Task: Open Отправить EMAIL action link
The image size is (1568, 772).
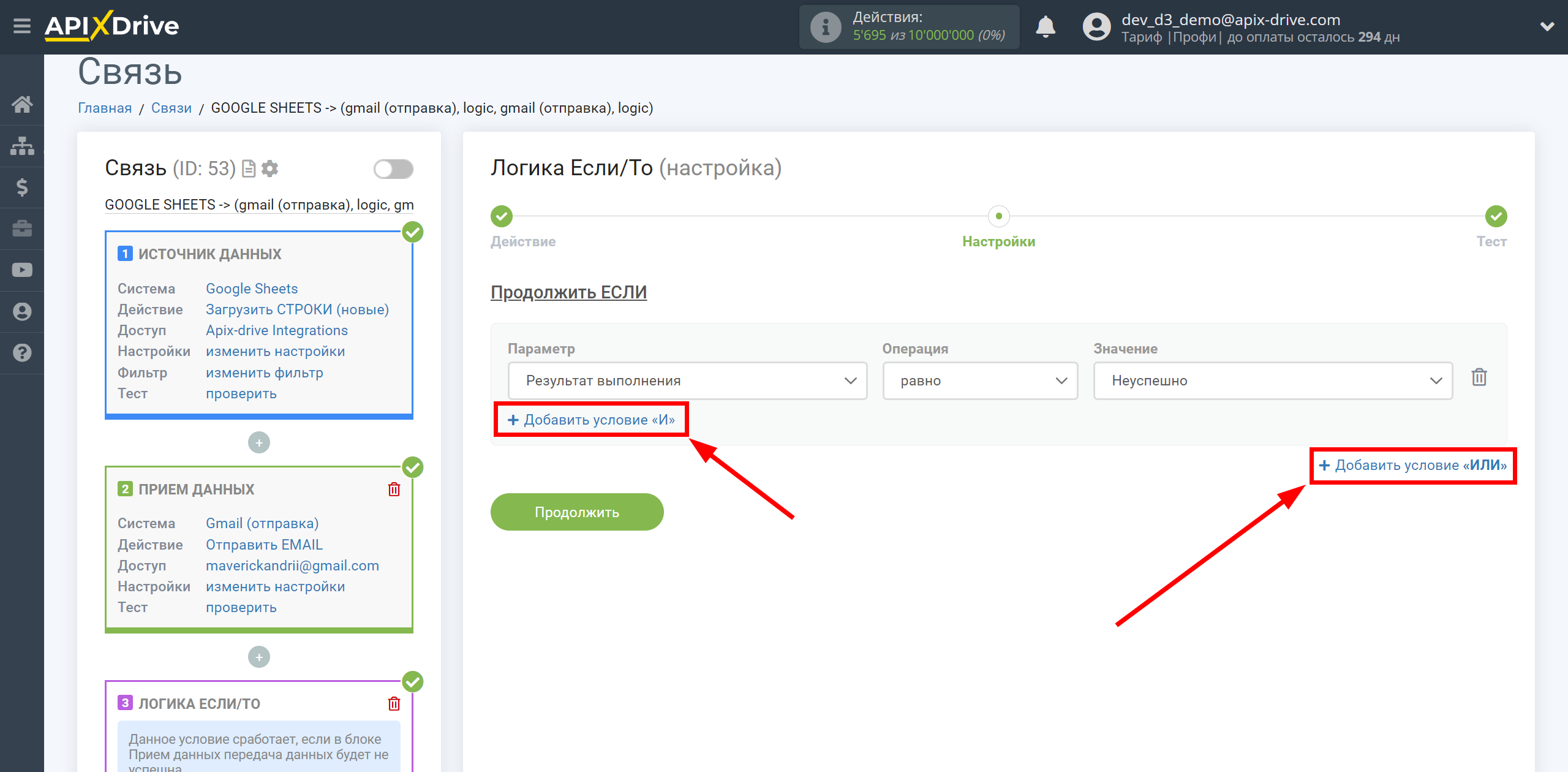Action: (264, 545)
